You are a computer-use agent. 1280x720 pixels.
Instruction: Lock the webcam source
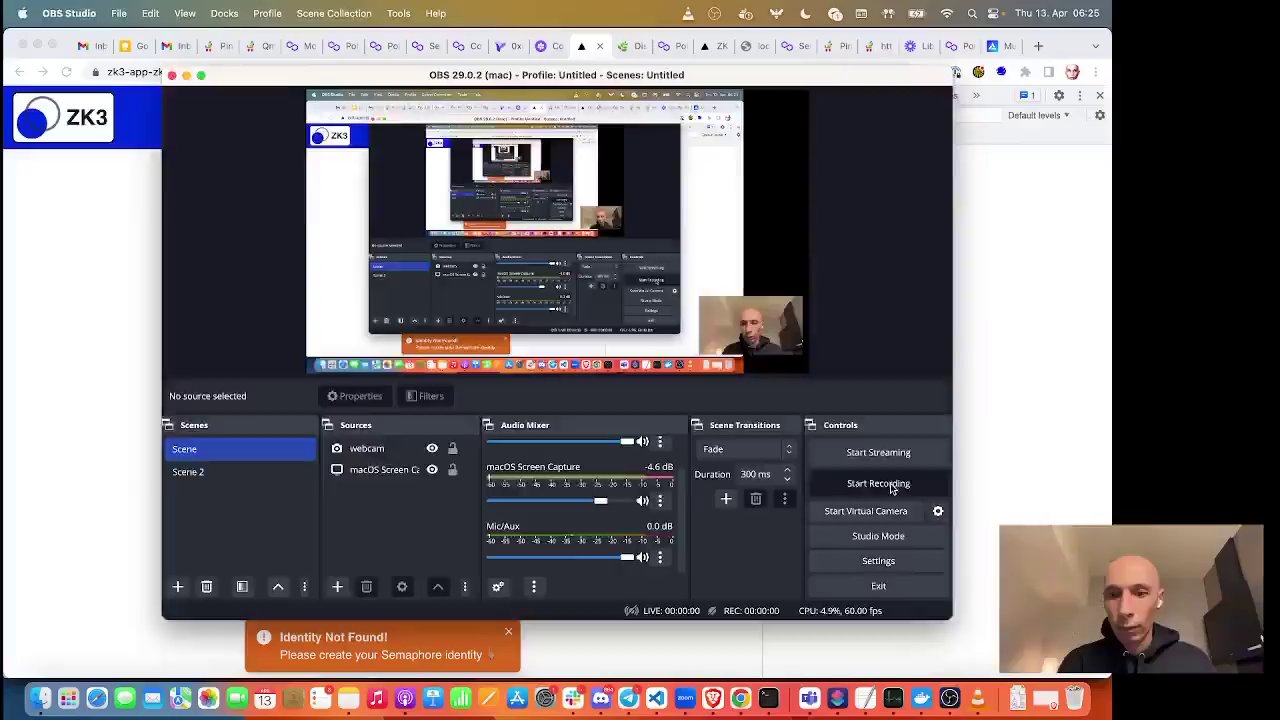pos(452,449)
